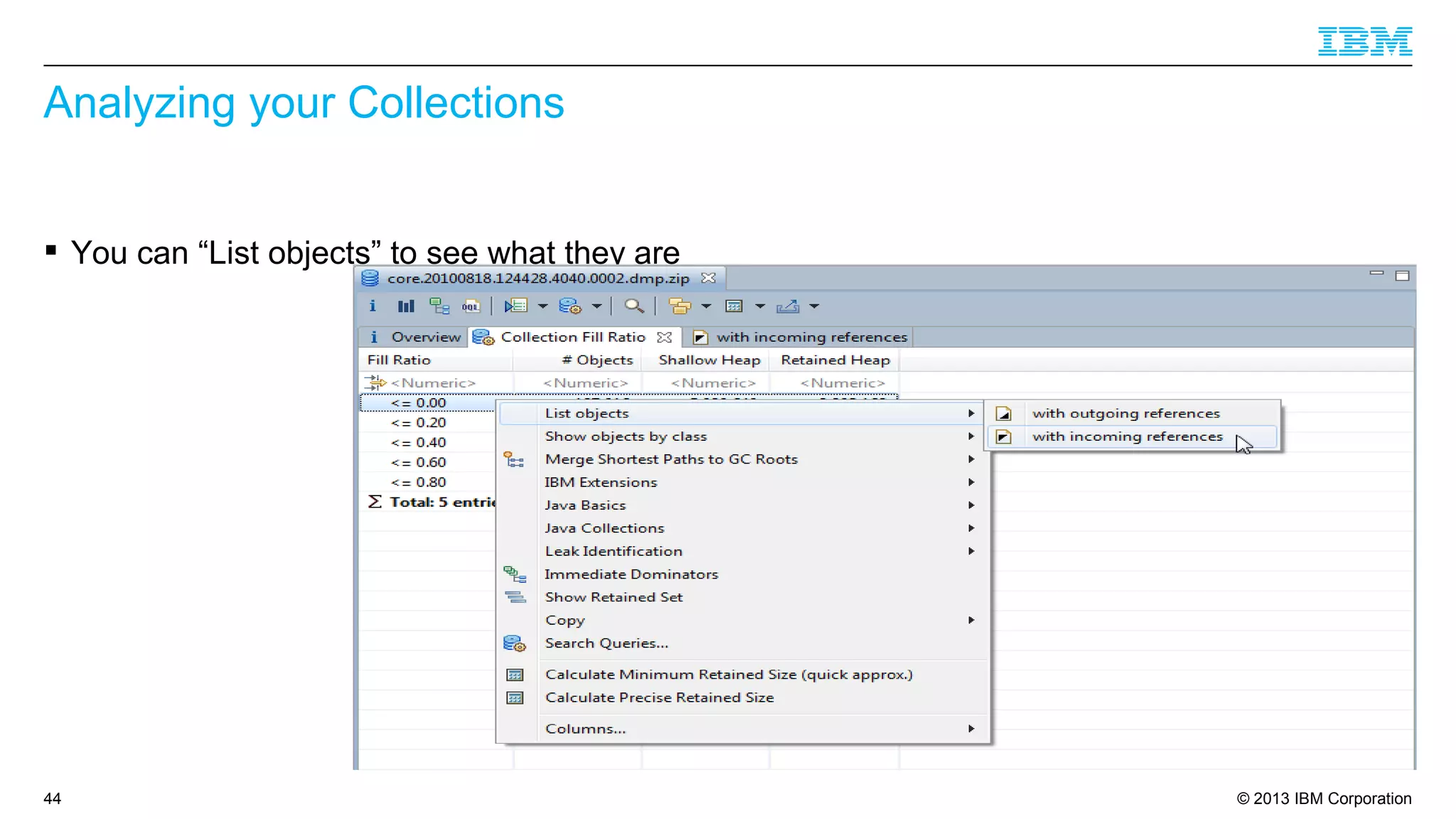1456x819 pixels.
Task: Expand dropdown arrow beside query browser icon
Action: click(597, 306)
